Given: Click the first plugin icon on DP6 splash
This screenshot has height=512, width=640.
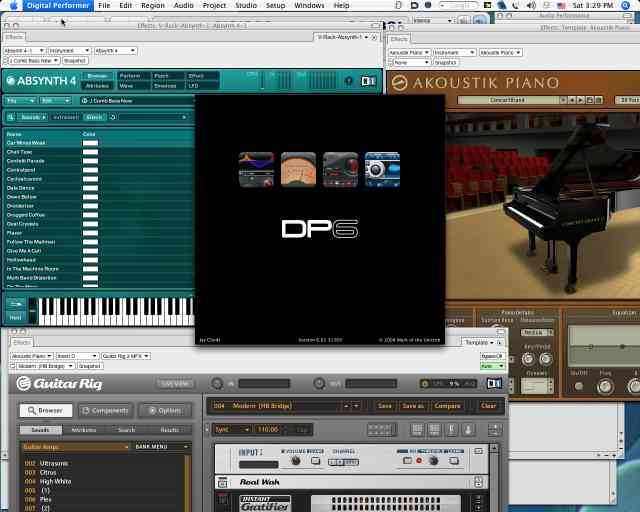Looking at the screenshot, I should pyautogui.click(x=256, y=169).
